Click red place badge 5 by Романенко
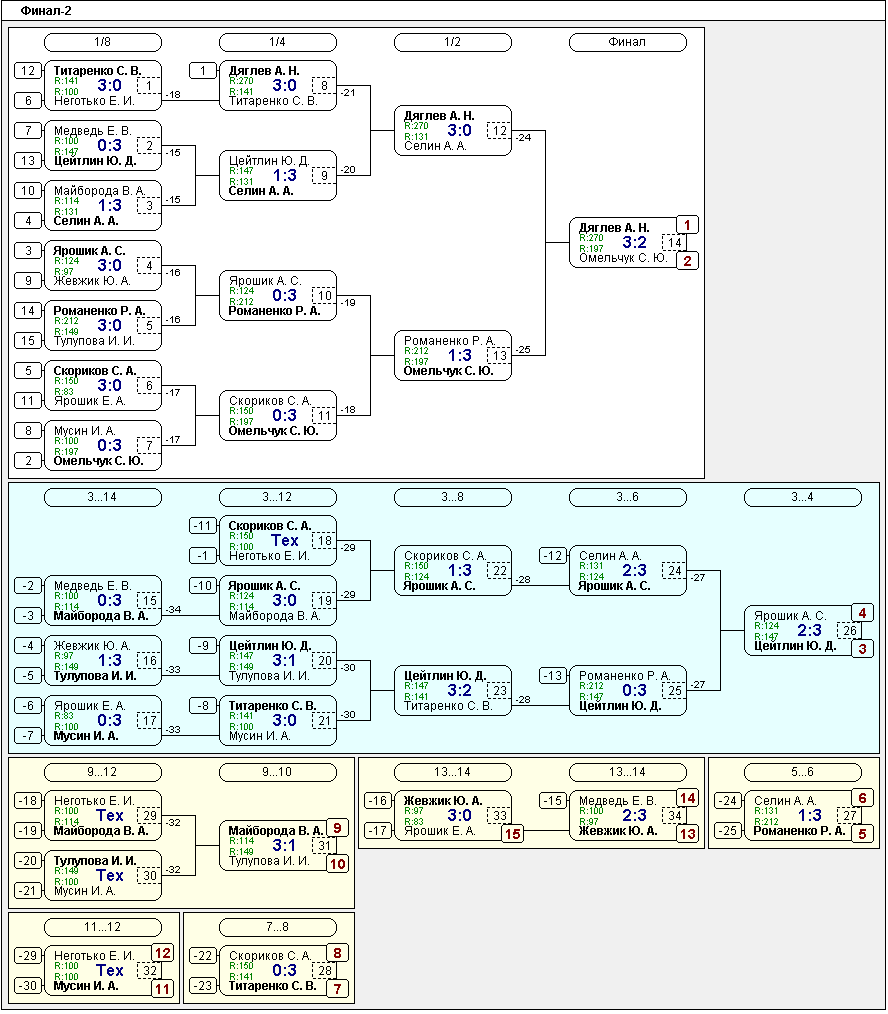 tap(863, 833)
